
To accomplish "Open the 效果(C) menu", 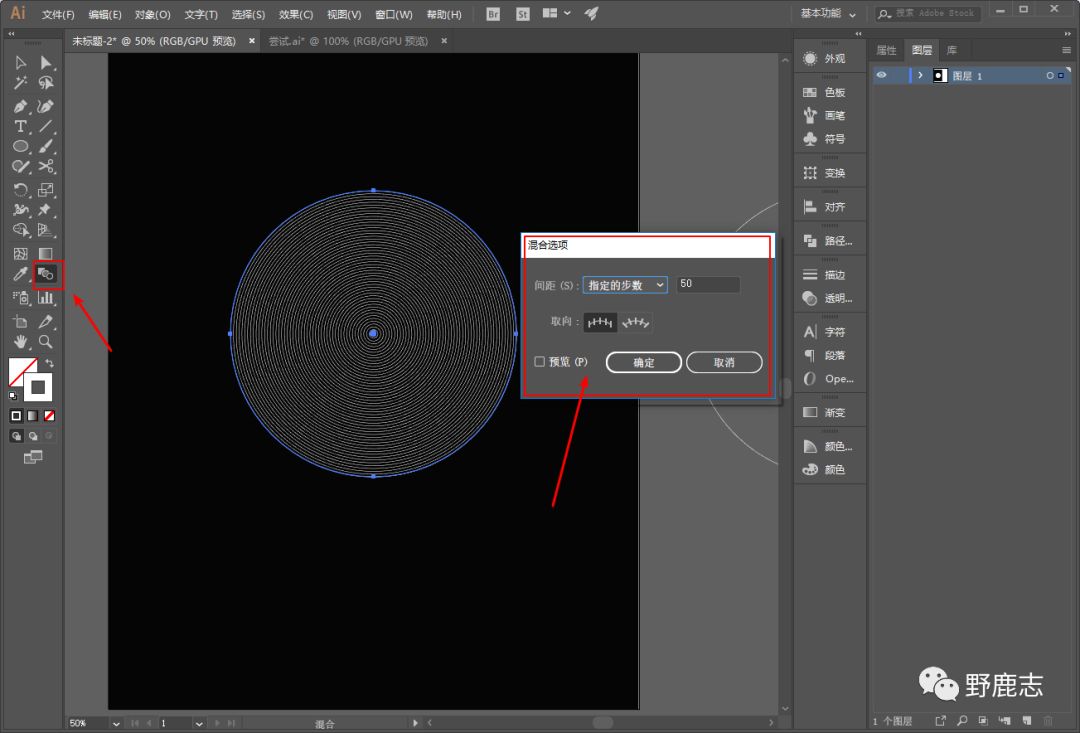I will click(295, 15).
